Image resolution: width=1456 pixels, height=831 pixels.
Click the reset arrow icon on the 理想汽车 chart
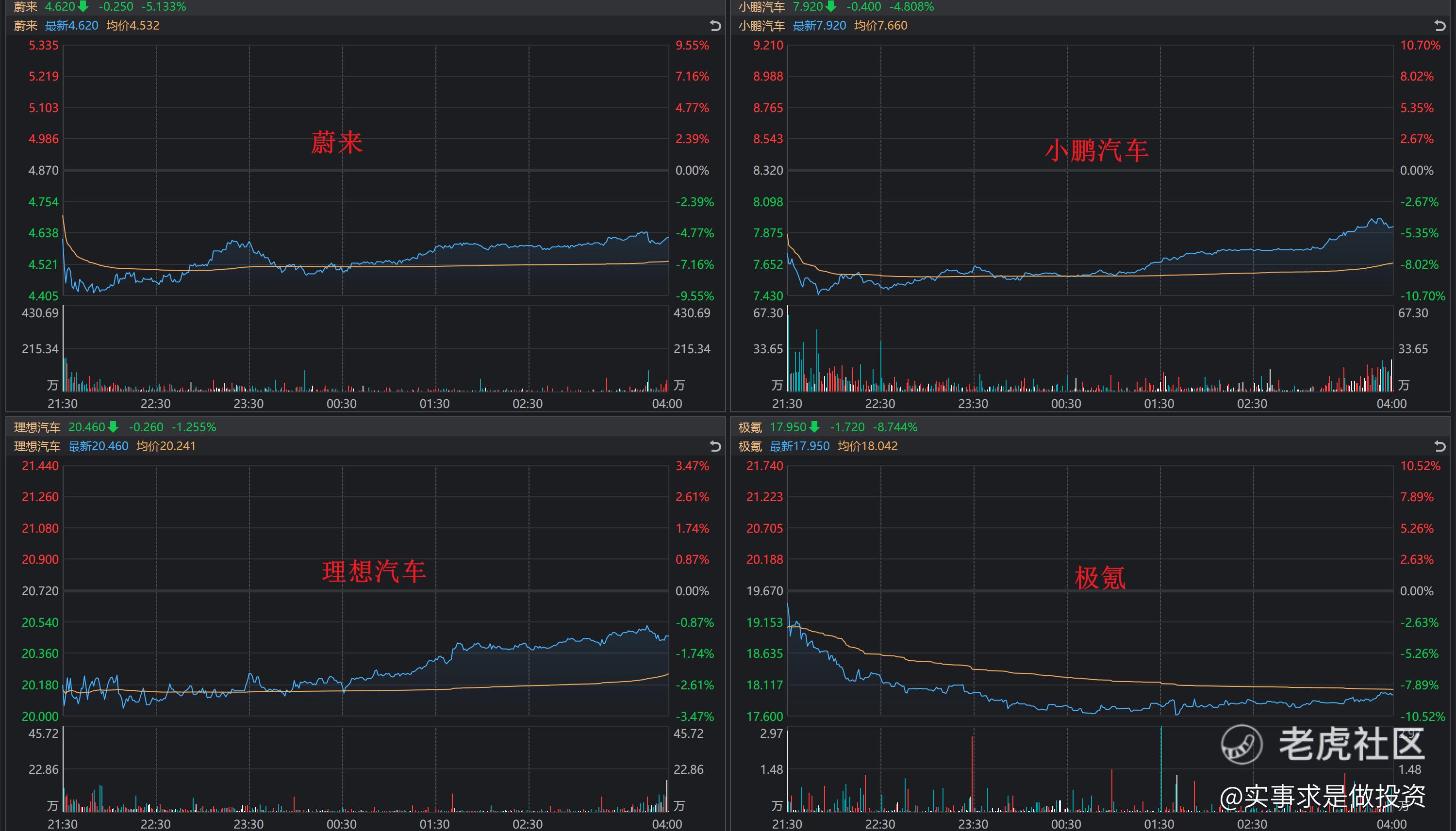715,446
